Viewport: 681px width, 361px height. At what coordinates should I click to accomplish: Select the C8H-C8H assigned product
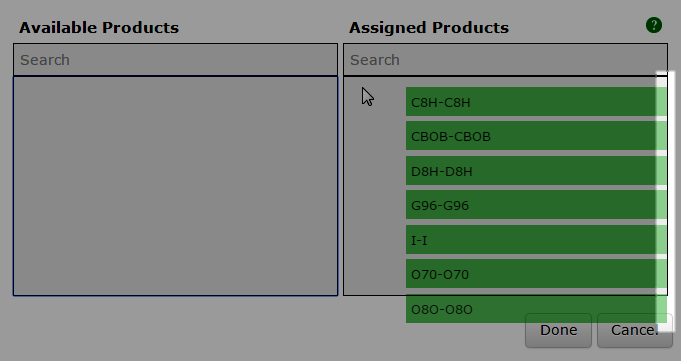pyautogui.click(x=531, y=102)
